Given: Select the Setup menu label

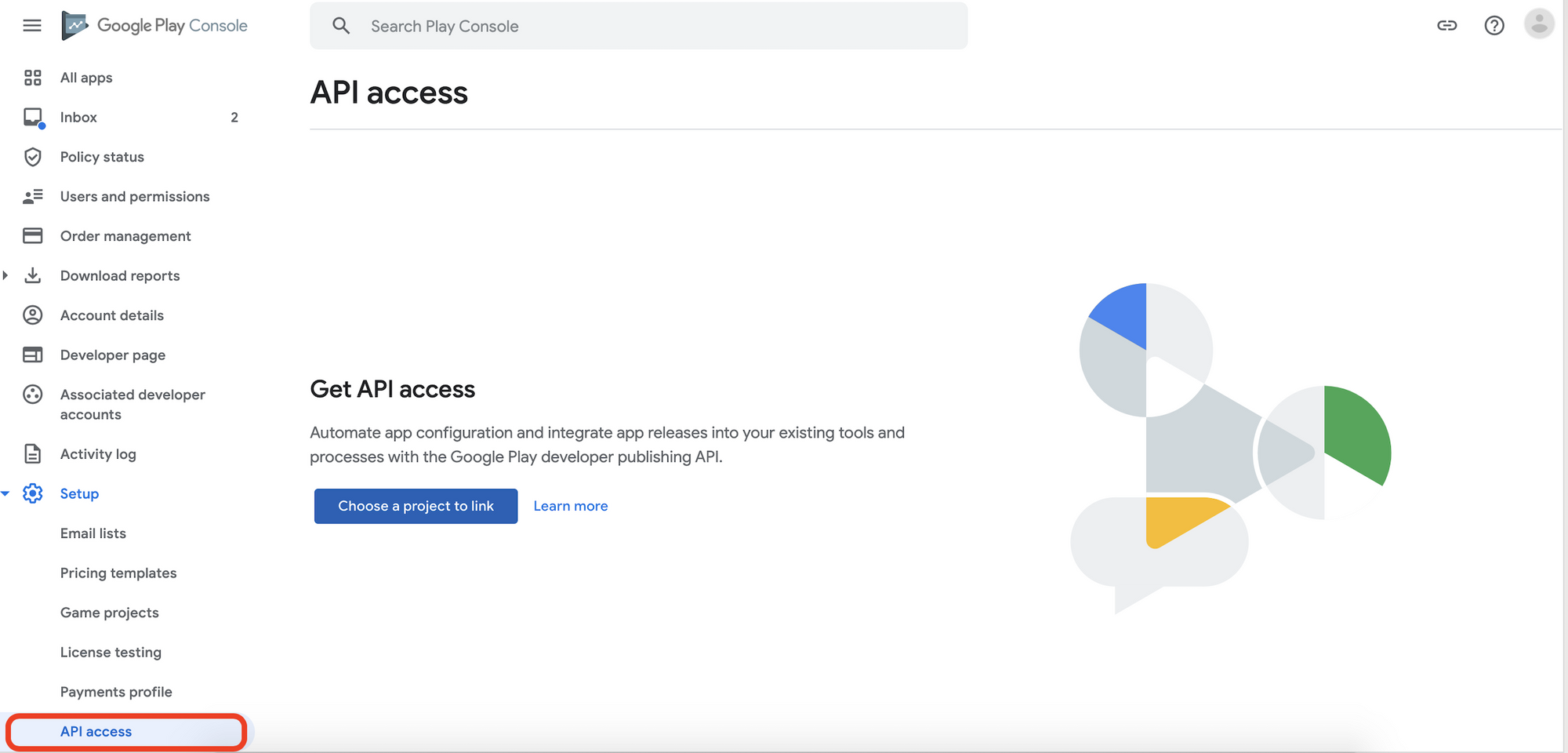Looking at the screenshot, I should [x=79, y=493].
